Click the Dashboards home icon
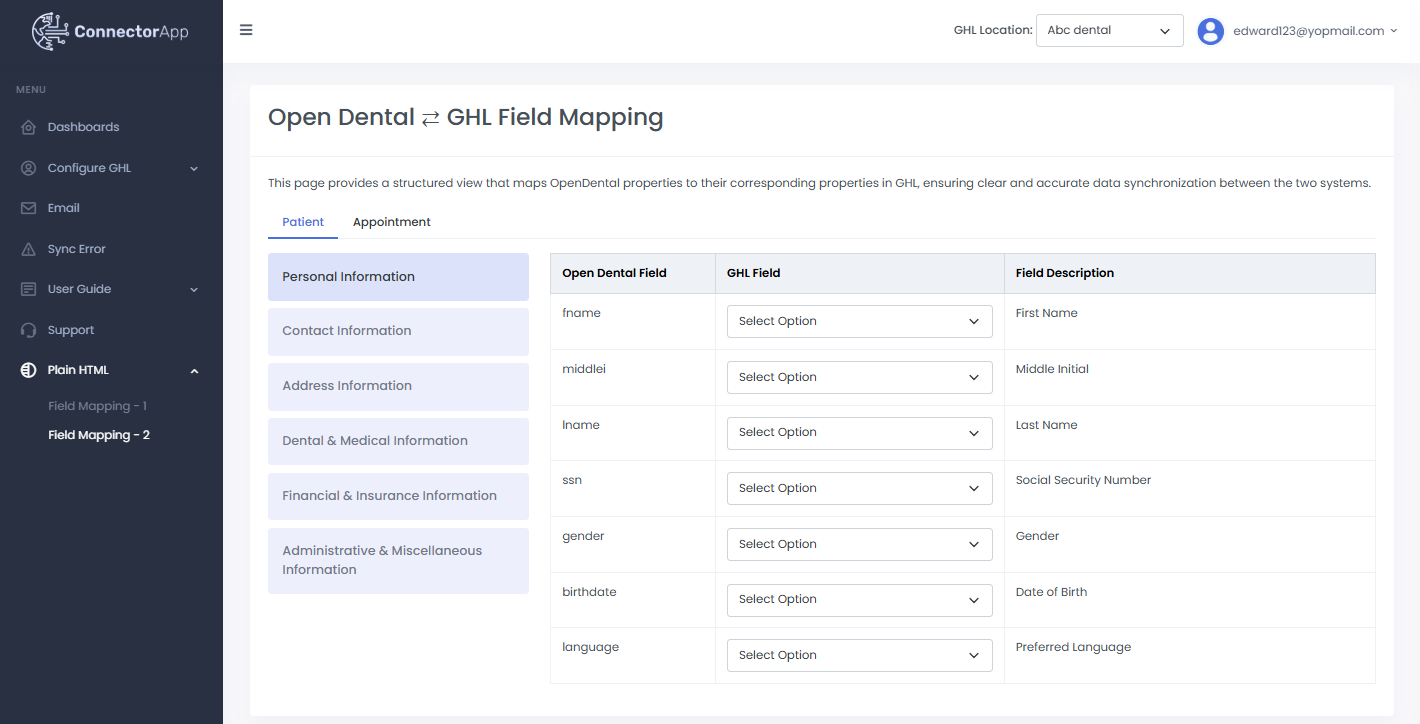The height and width of the screenshot is (724, 1420). click(28, 127)
